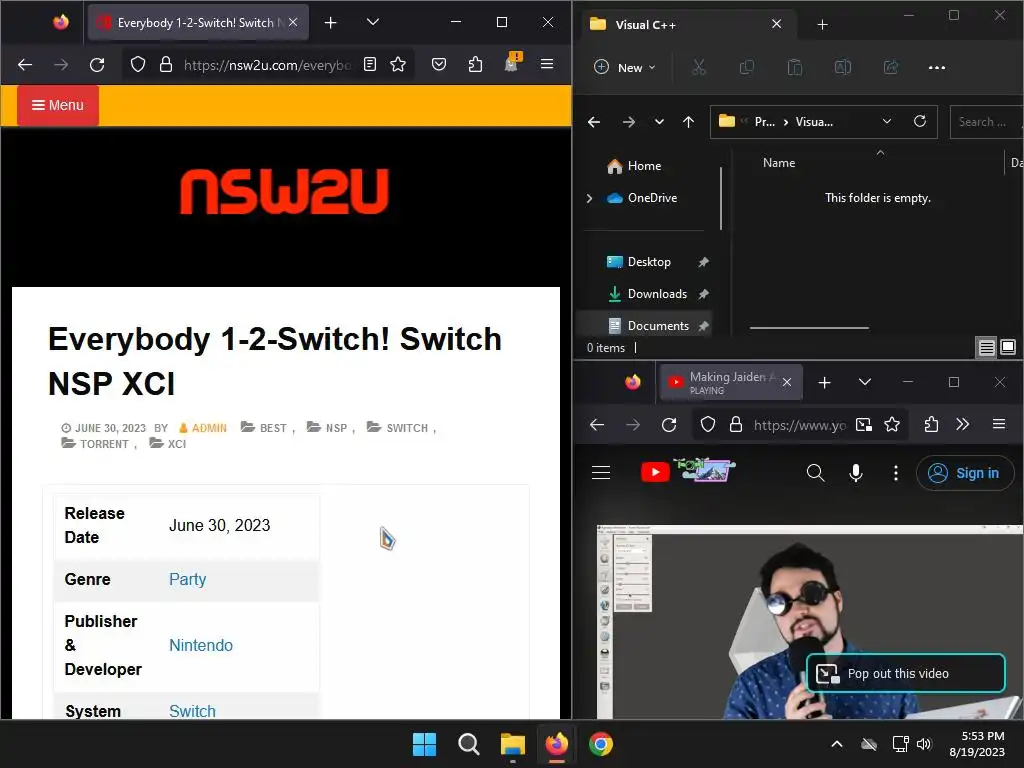Open tracking protection shield on nsw2u window
The image size is (1024, 768).
click(138, 65)
